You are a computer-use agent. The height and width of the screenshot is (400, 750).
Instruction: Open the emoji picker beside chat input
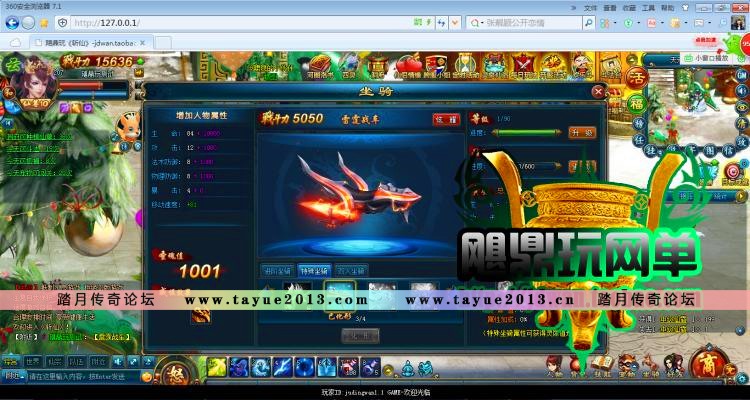pyautogui.click(x=146, y=377)
